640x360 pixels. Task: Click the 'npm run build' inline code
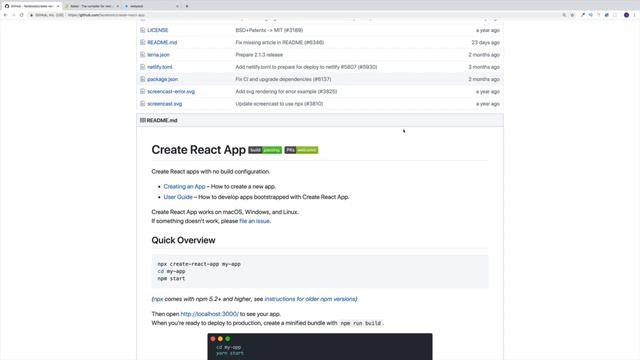coord(361,323)
